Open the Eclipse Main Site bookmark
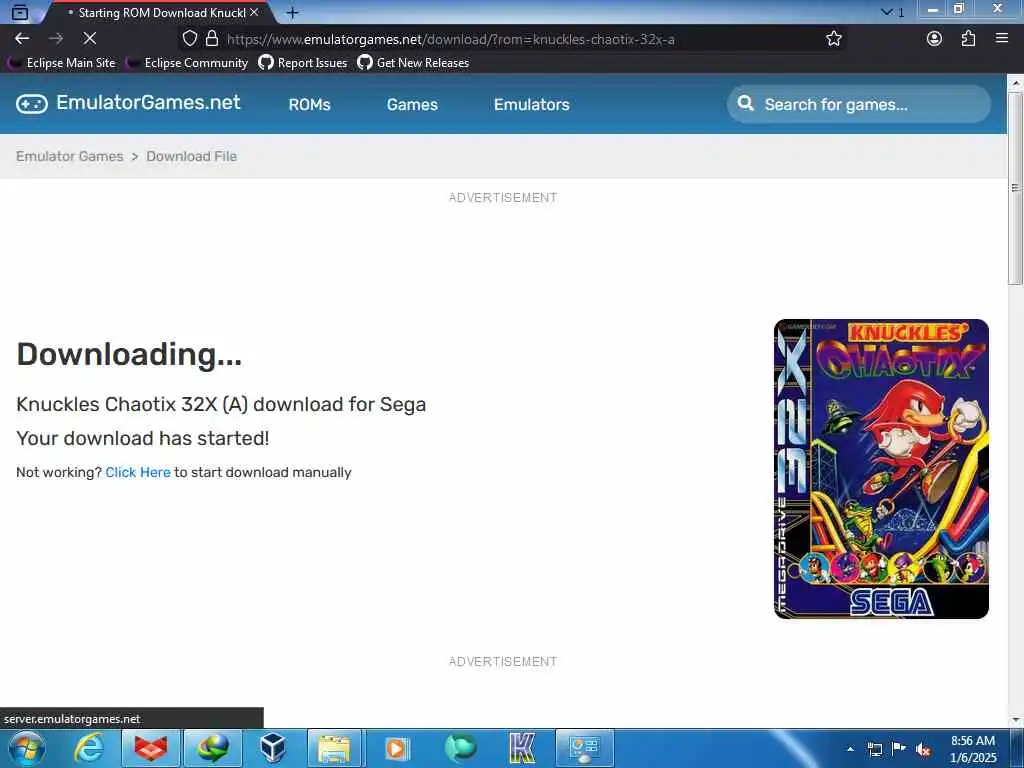The width and height of the screenshot is (1024, 768). click(x=62, y=63)
